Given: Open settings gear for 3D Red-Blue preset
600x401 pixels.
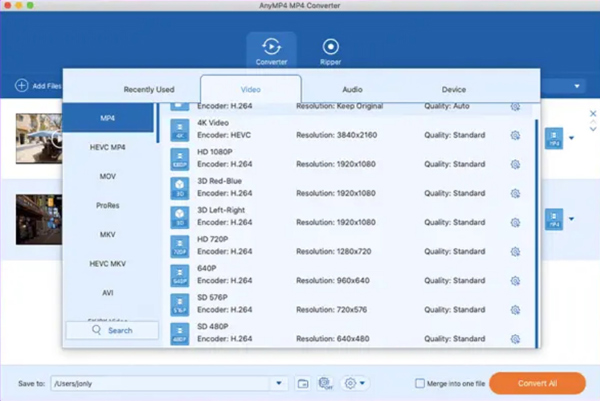Looking at the screenshot, I should (515, 193).
